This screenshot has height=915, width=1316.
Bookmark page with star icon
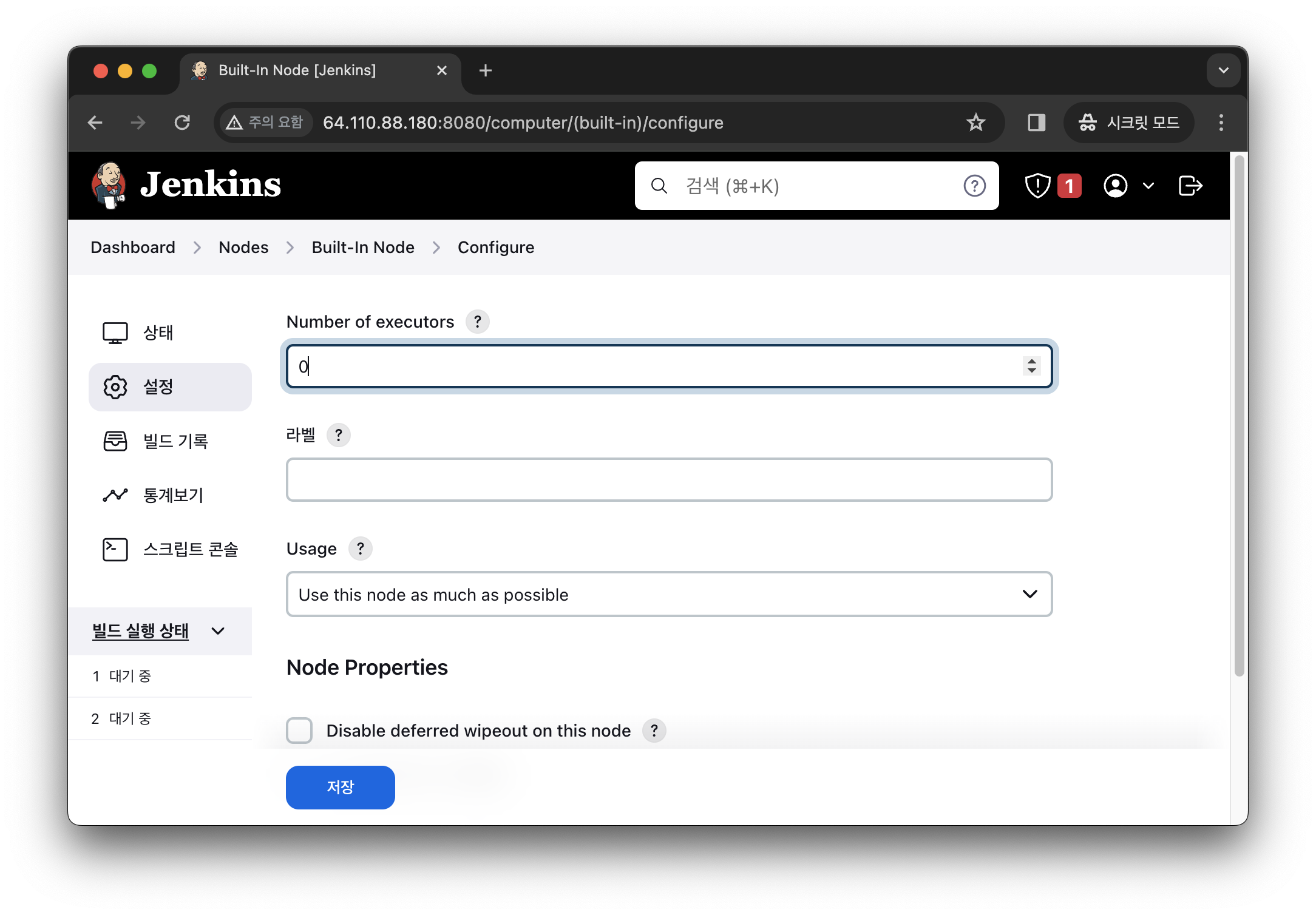pos(975,123)
